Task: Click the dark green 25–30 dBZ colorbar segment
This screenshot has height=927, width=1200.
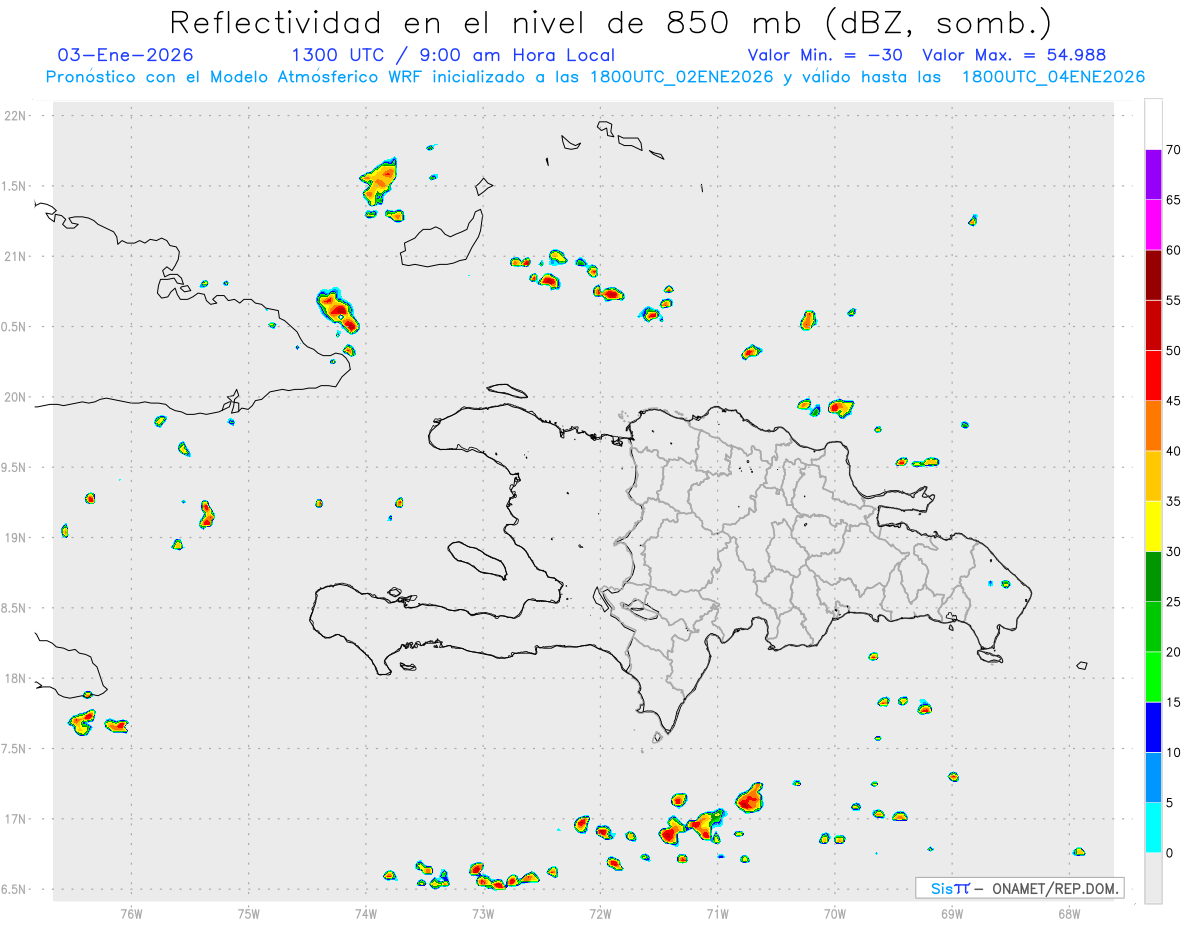Action: pos(1153,577)
